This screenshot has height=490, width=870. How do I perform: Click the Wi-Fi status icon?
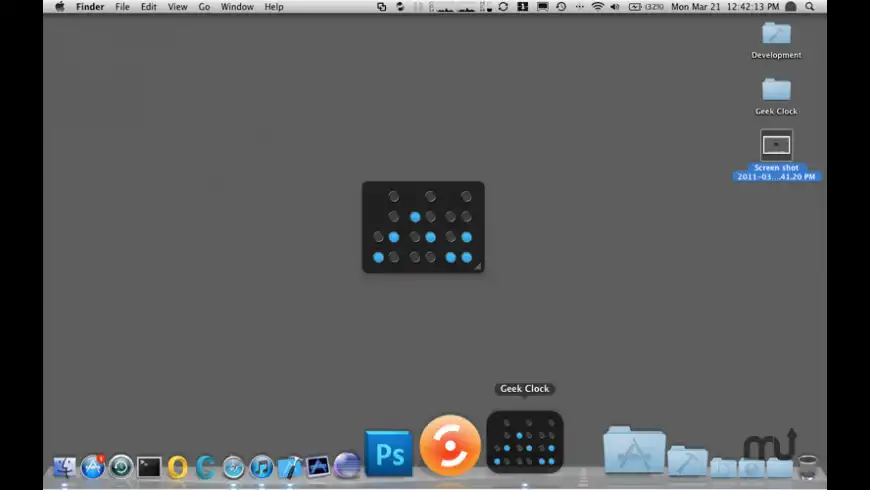pos(598,7)
